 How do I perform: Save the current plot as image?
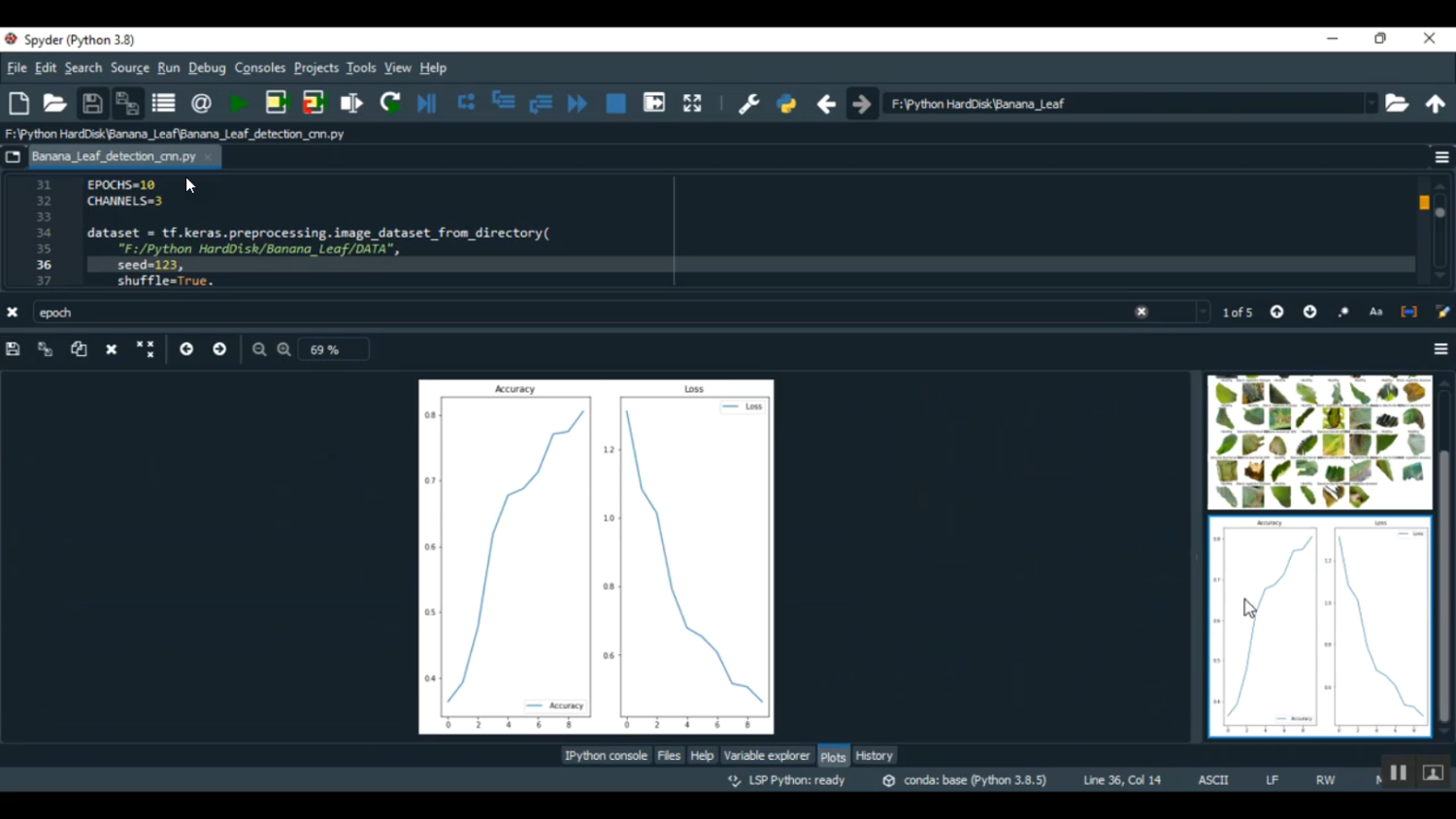coord(13,349)
